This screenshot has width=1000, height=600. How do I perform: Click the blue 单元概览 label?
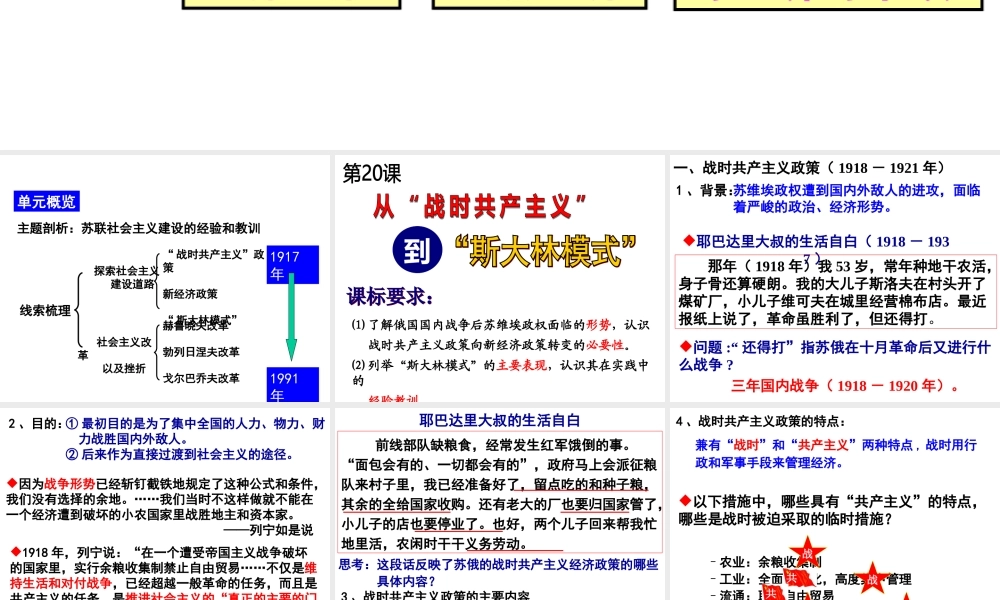[47, 202]
